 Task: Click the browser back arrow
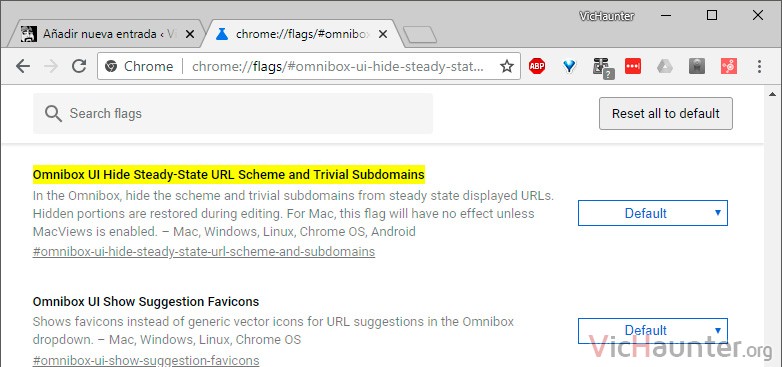23,66
